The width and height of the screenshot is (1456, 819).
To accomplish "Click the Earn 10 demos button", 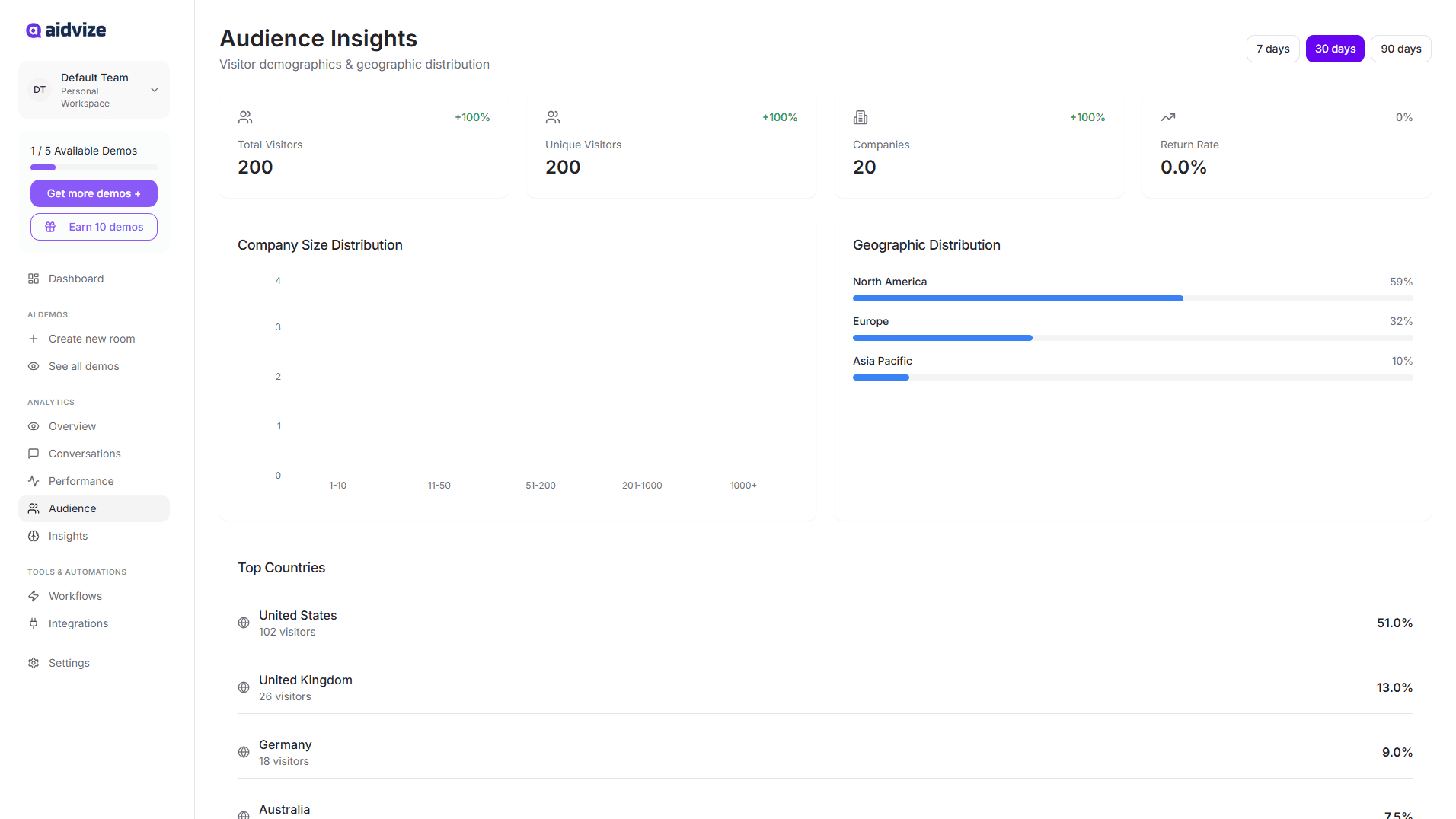I will pyautogui.click(x=94, y=227).
